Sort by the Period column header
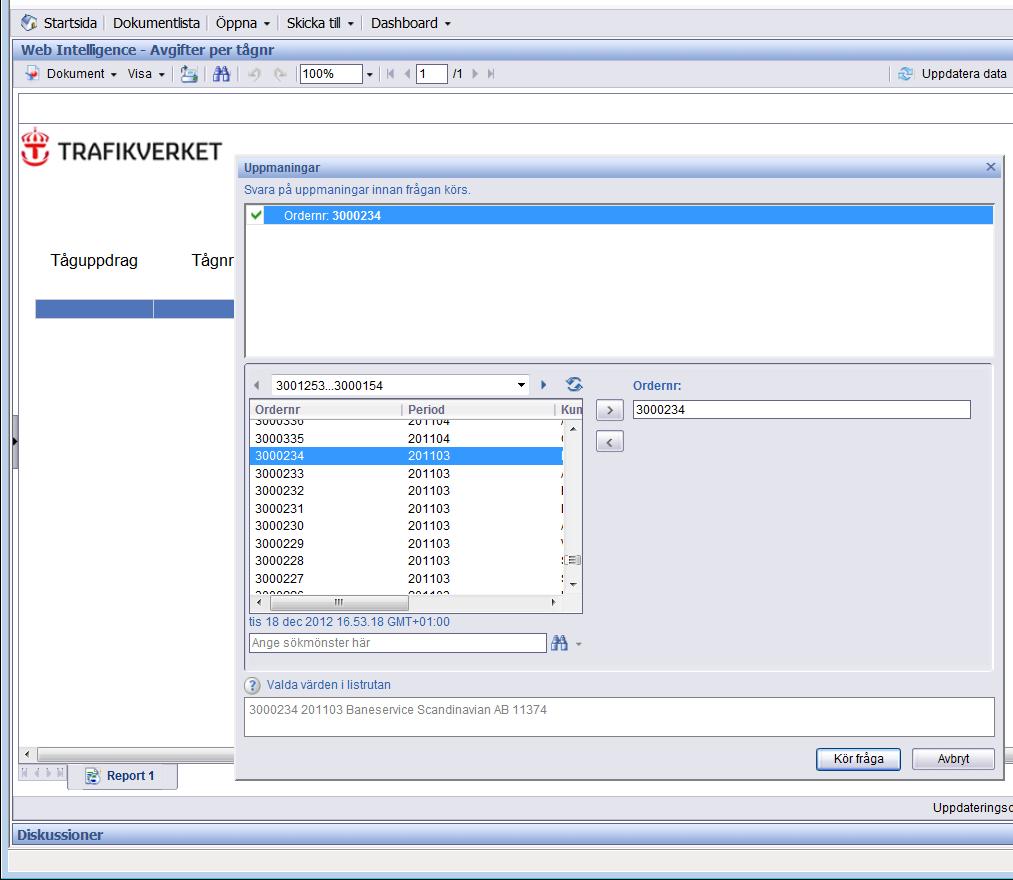 coord(479,409)
